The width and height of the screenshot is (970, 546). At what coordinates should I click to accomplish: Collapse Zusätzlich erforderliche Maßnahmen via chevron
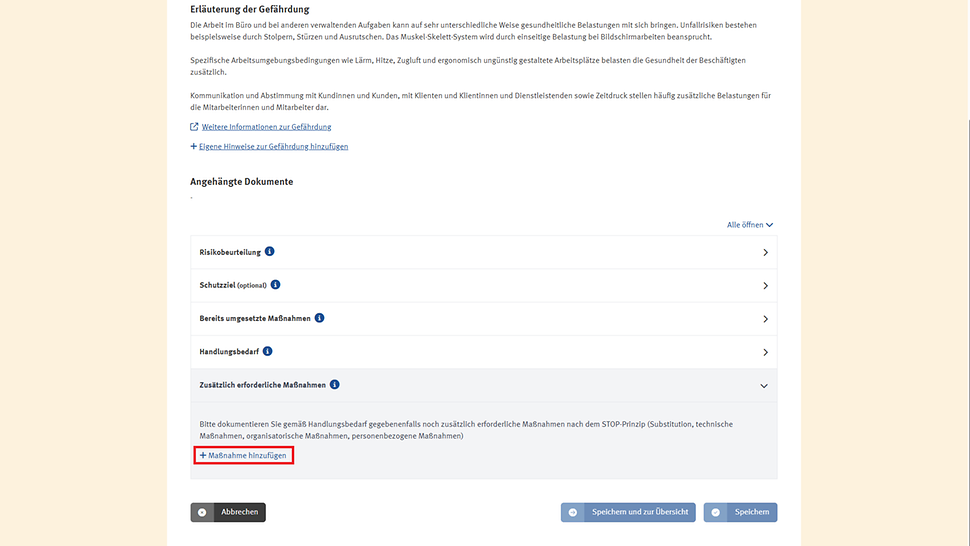coord(765,385)
